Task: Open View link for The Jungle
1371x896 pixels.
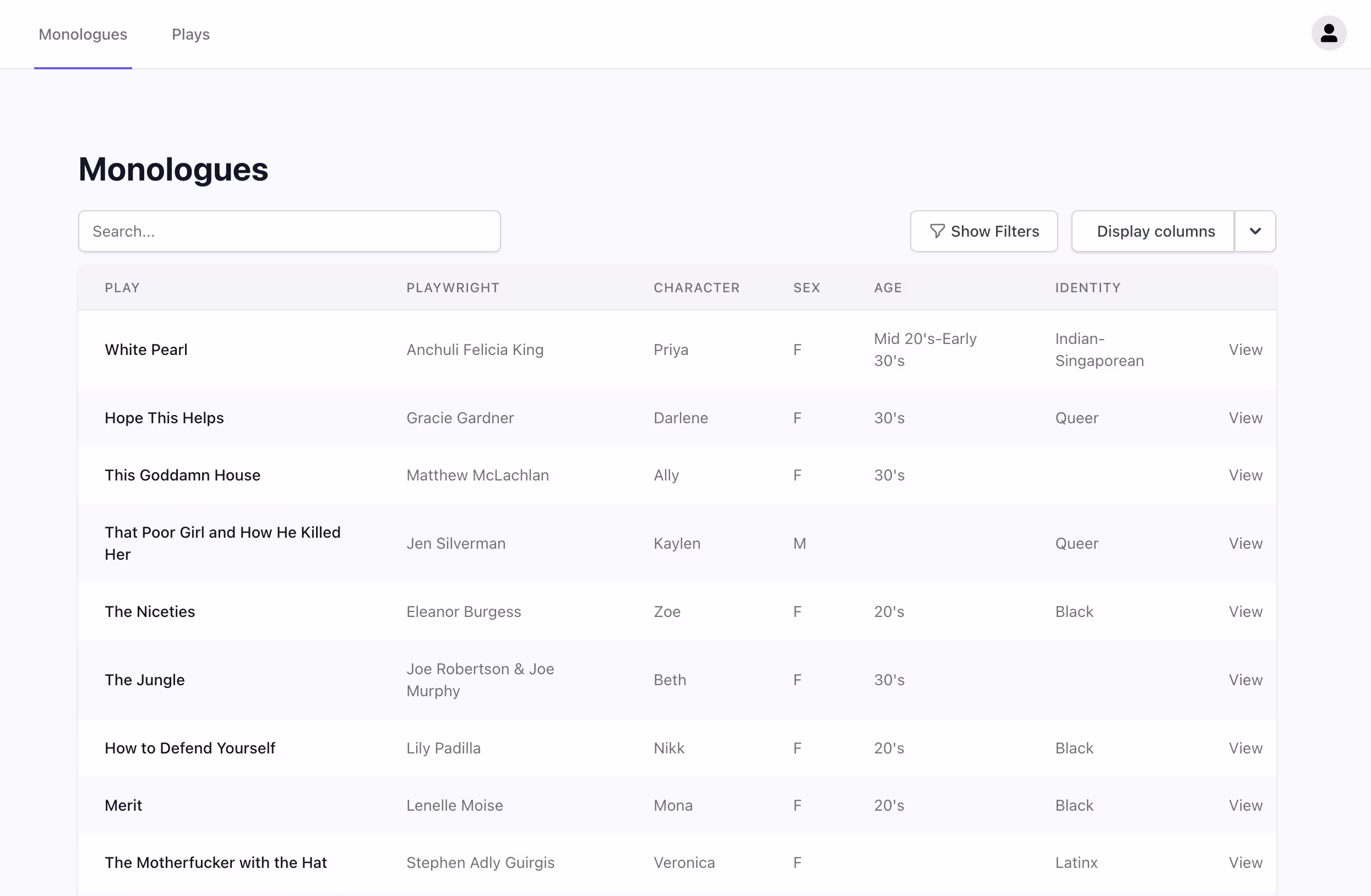Action: 1245,680
